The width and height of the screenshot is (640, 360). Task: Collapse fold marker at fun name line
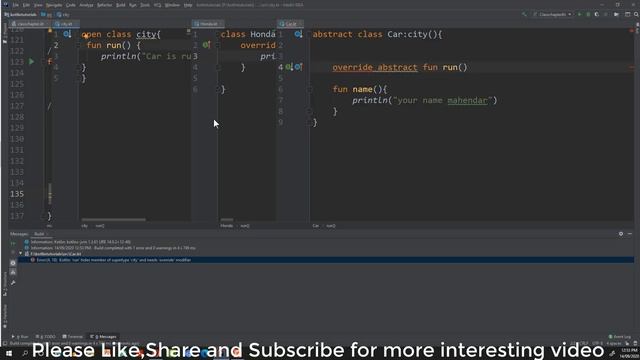click(310, 89)
